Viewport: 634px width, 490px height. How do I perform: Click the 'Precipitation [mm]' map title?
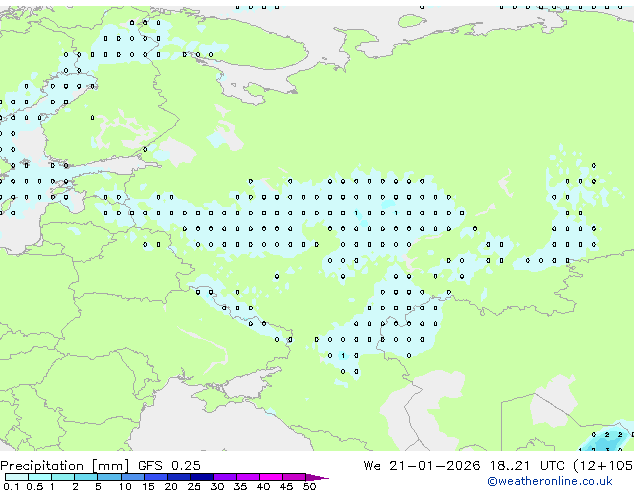point(65,466)
